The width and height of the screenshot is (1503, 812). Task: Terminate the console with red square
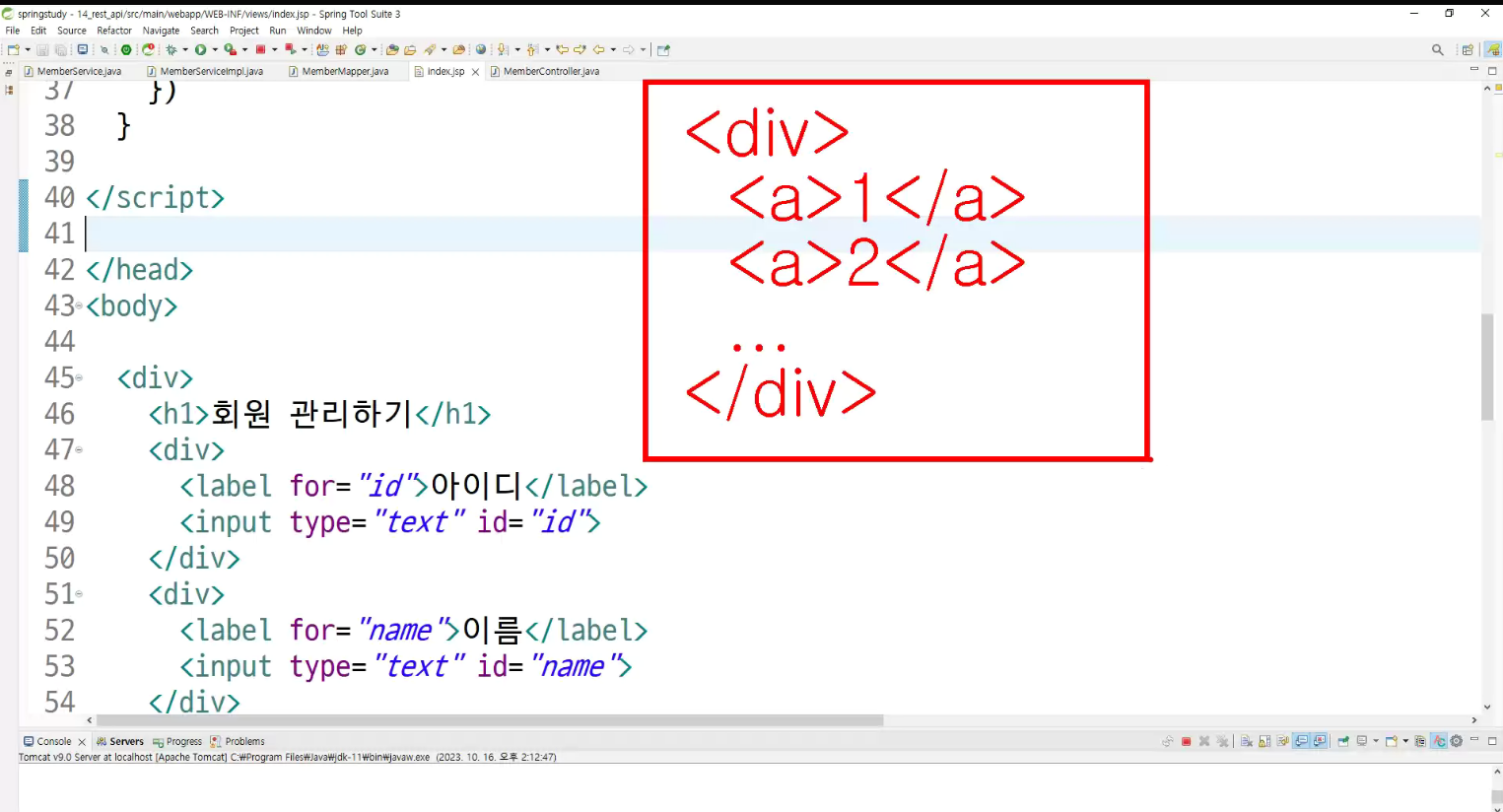point(1187,741)
